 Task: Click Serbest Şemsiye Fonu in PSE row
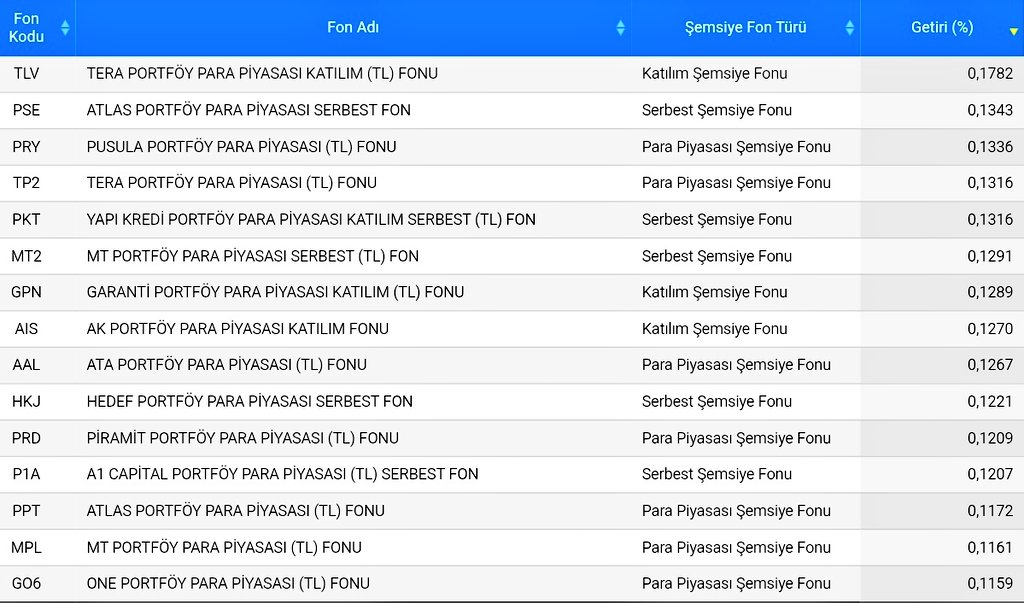point(716,110)
